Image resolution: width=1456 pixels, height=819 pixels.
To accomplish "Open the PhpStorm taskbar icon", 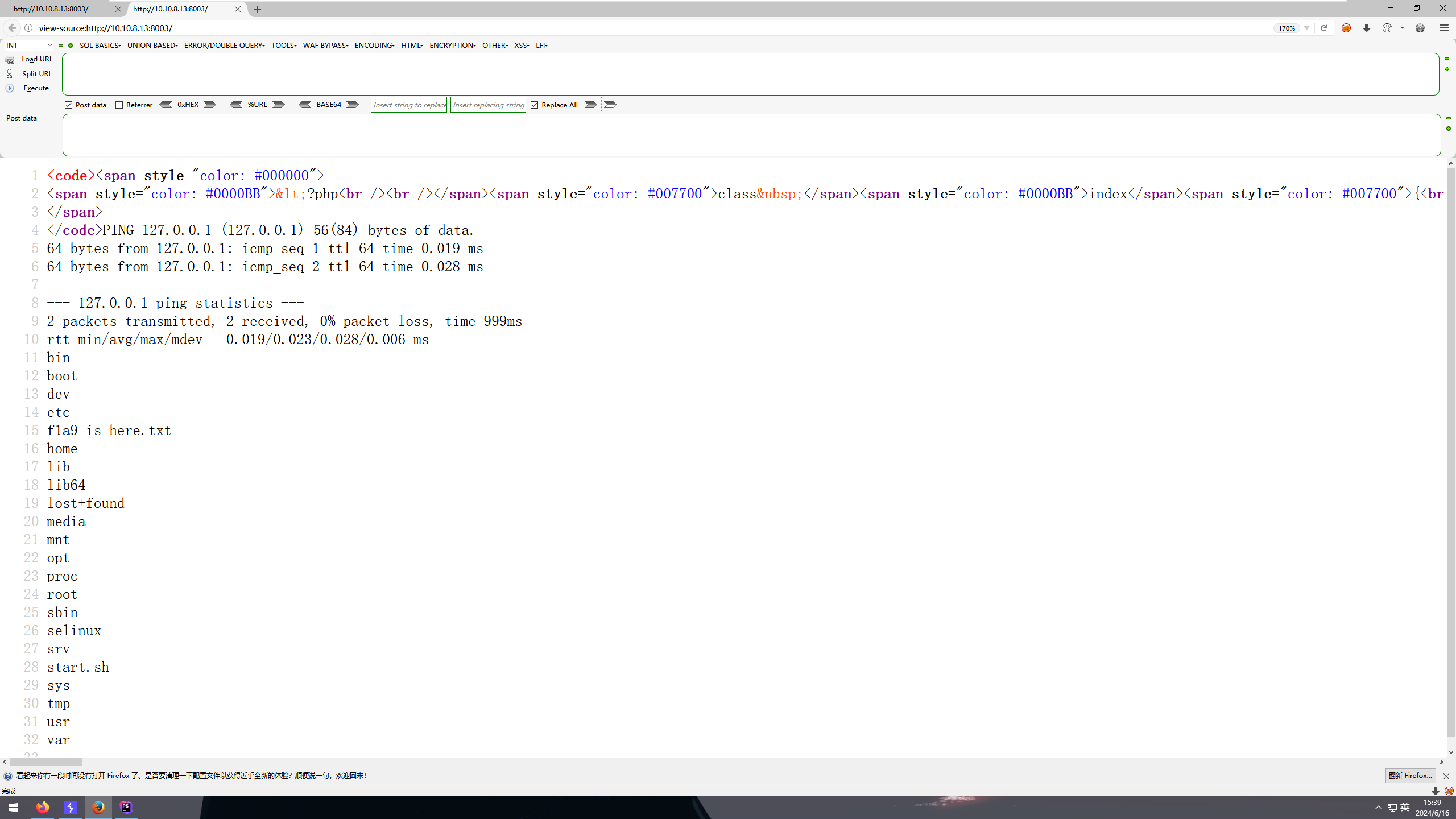I will (x=126, y=808).
